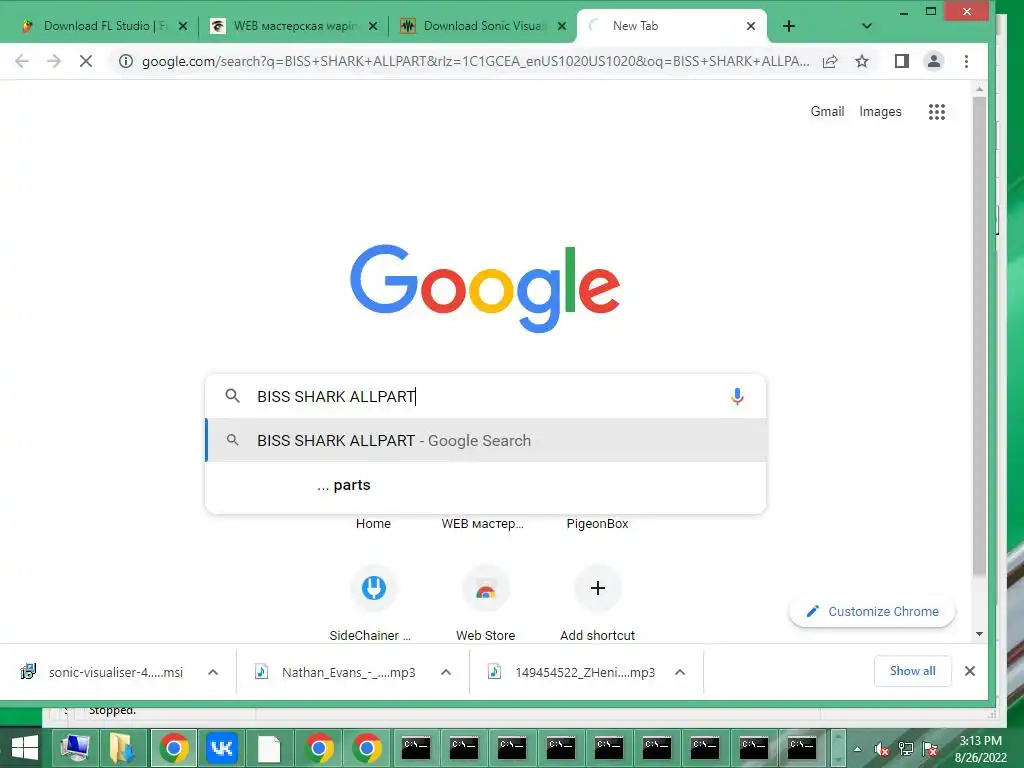
Task: Click the network tray icon
Action: pyautogui.click(x=906, y=749)
